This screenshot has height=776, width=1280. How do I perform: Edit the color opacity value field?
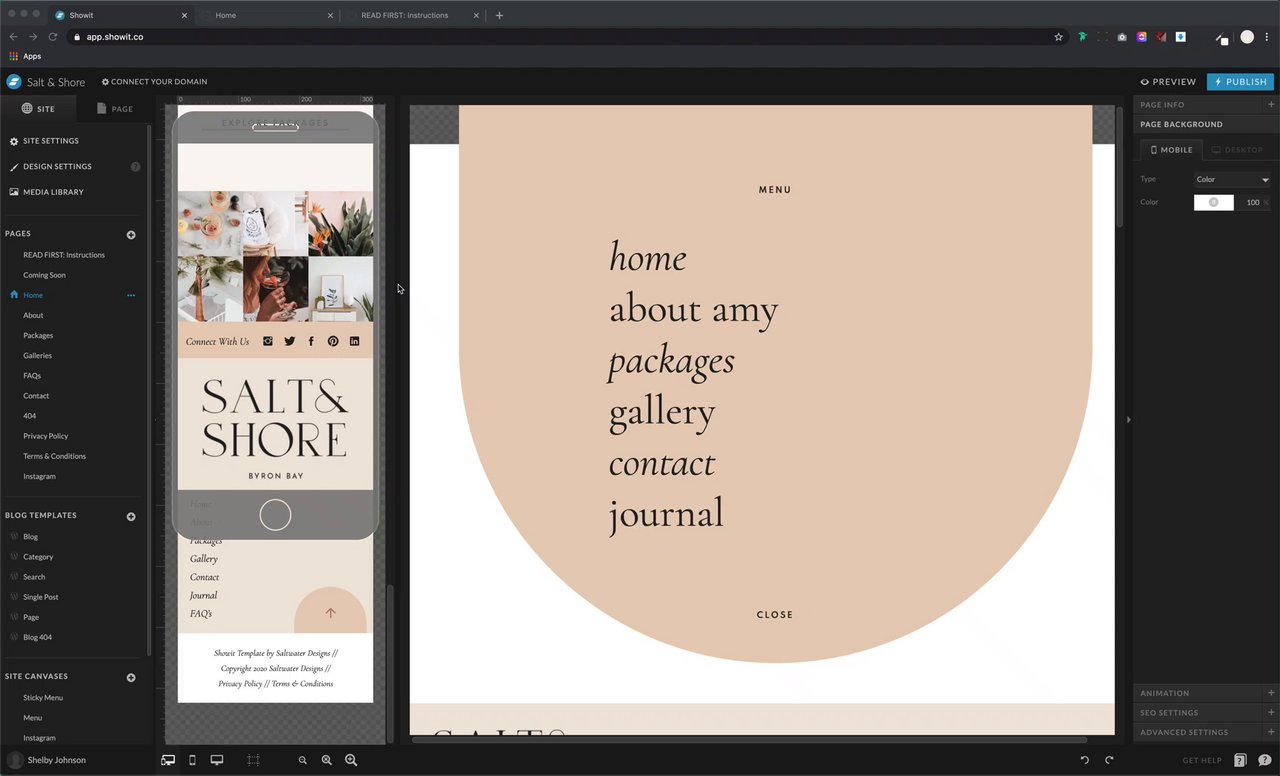[1253, 202]
